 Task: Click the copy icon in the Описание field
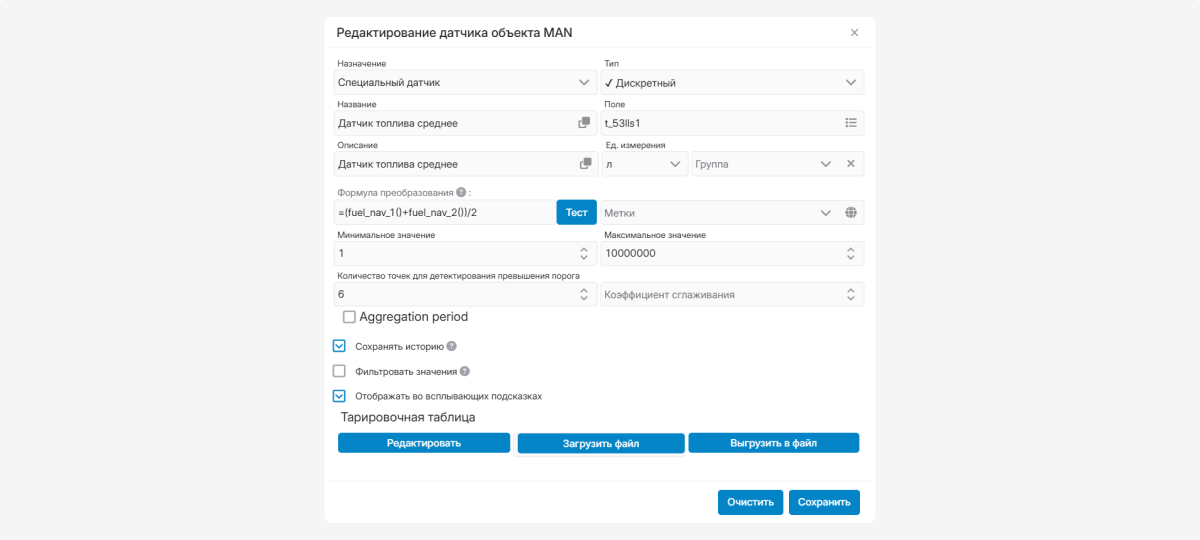[585, 164]
